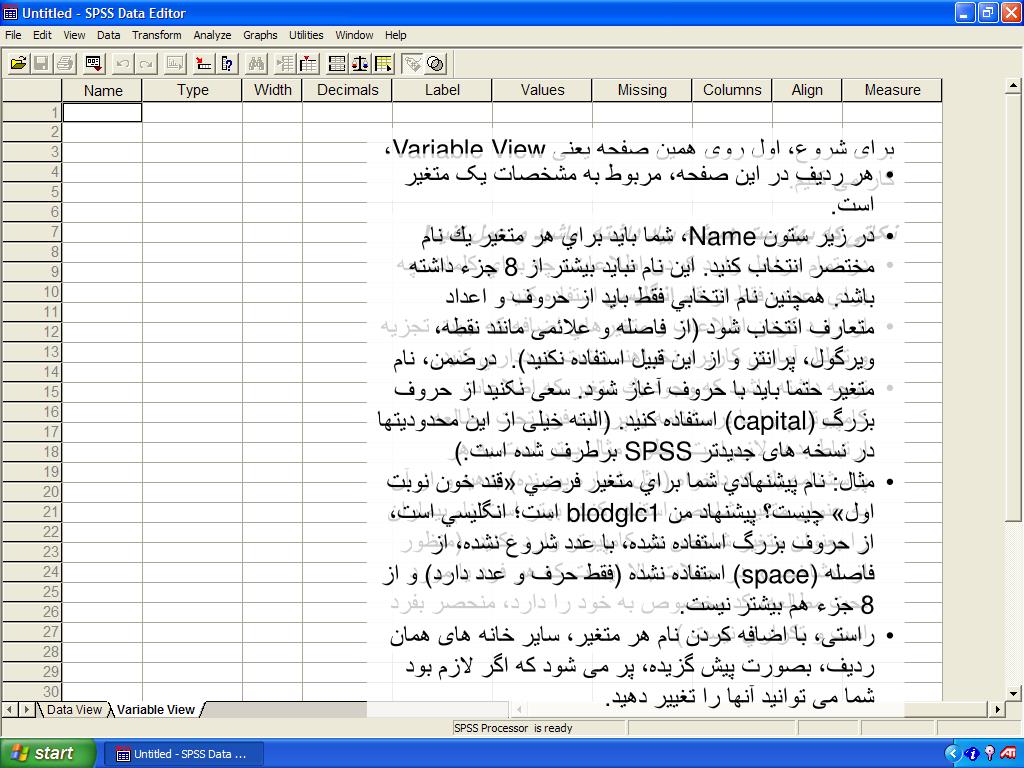Click the Open File toolbar icon
The image size is (1024, 768).
click(x=18, y=63)
